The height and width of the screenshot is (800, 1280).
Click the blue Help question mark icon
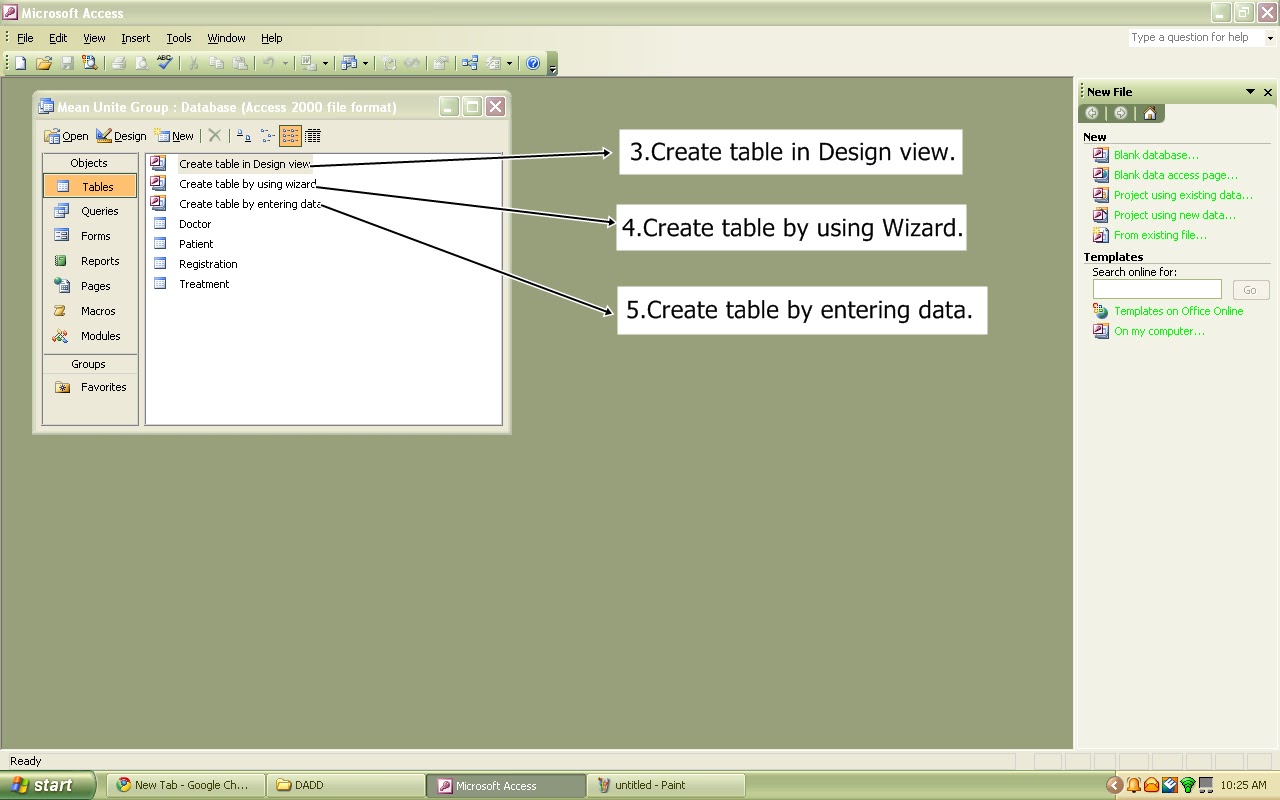[x=533, y=63]
